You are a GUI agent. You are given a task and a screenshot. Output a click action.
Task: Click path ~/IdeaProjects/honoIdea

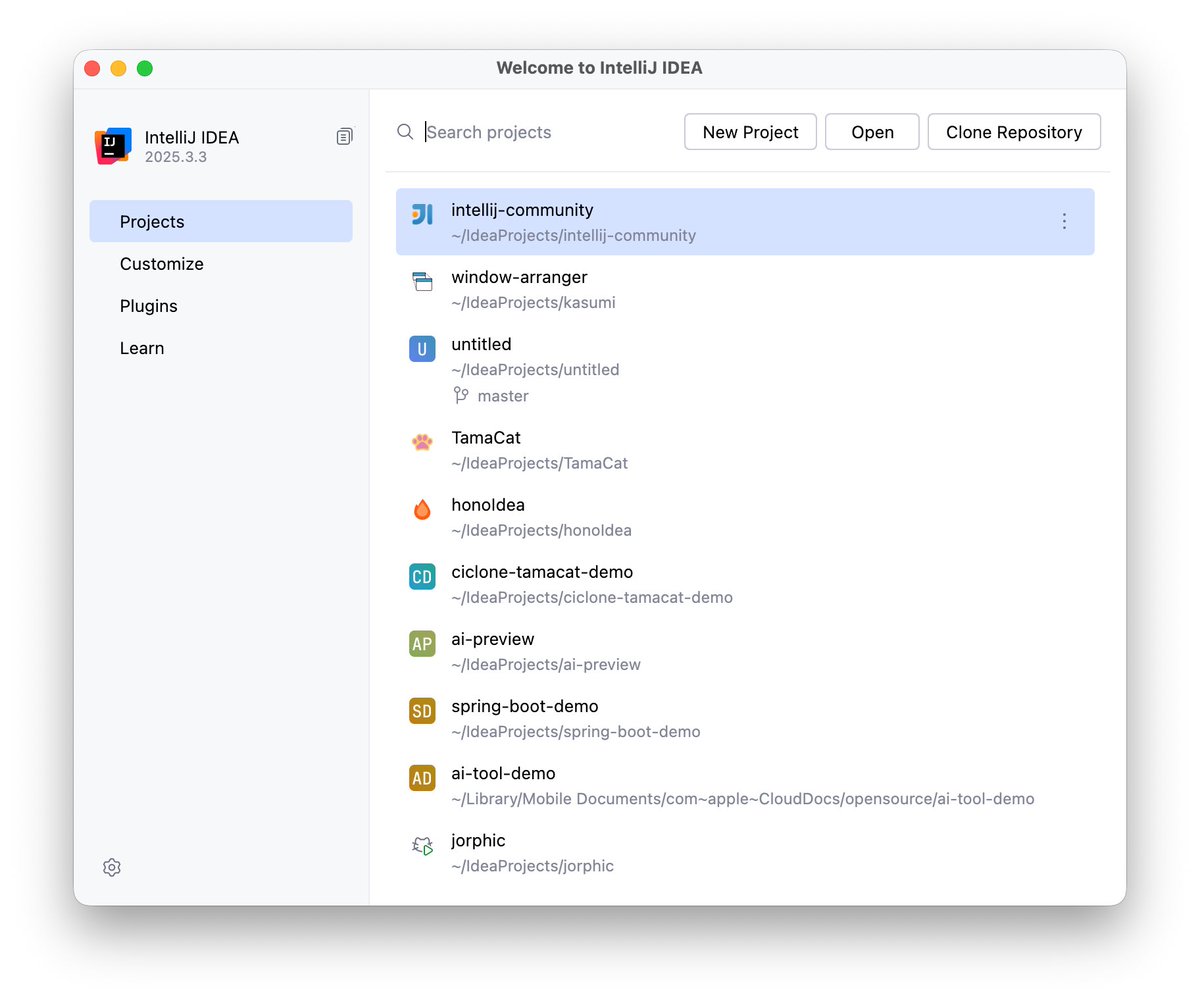tap(541, 531)
